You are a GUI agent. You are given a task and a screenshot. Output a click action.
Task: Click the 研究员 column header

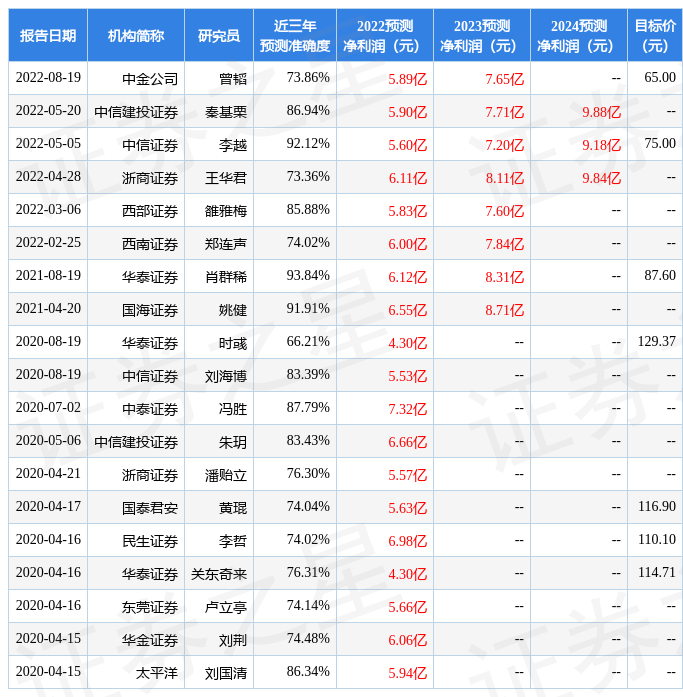click(219, 35)
